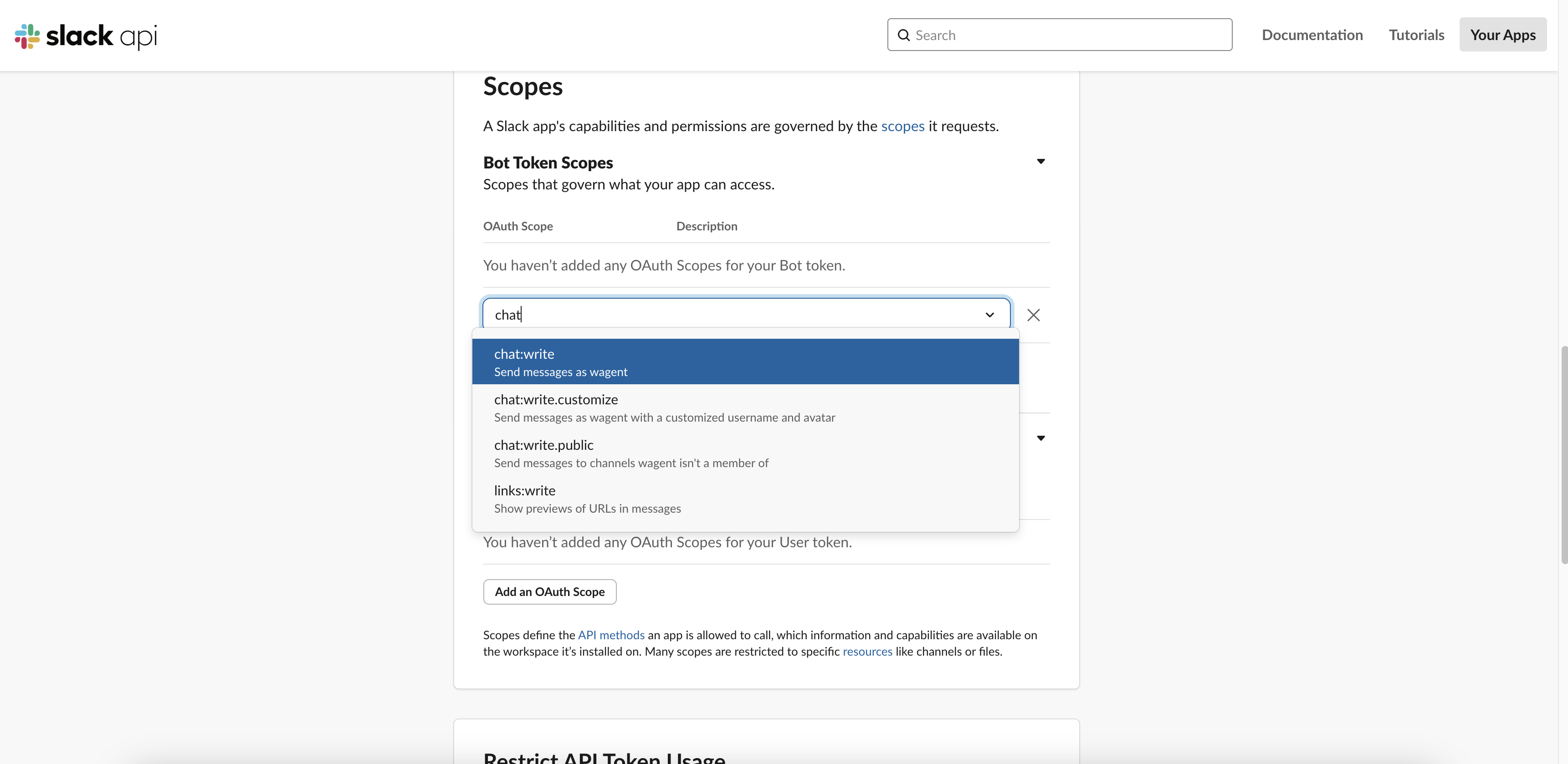Click the page vertical scrollbar
This screenshot has width=1568, height=764.
(x=1563, y=455)
